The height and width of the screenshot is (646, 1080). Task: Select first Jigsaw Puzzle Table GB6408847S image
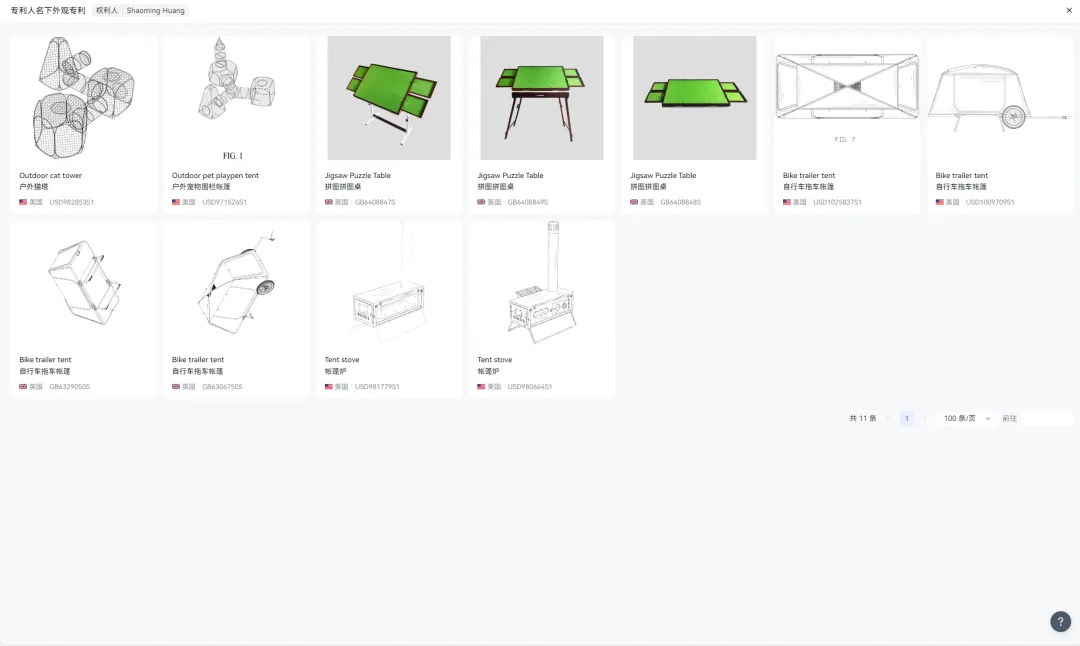[x=389, y=98]
